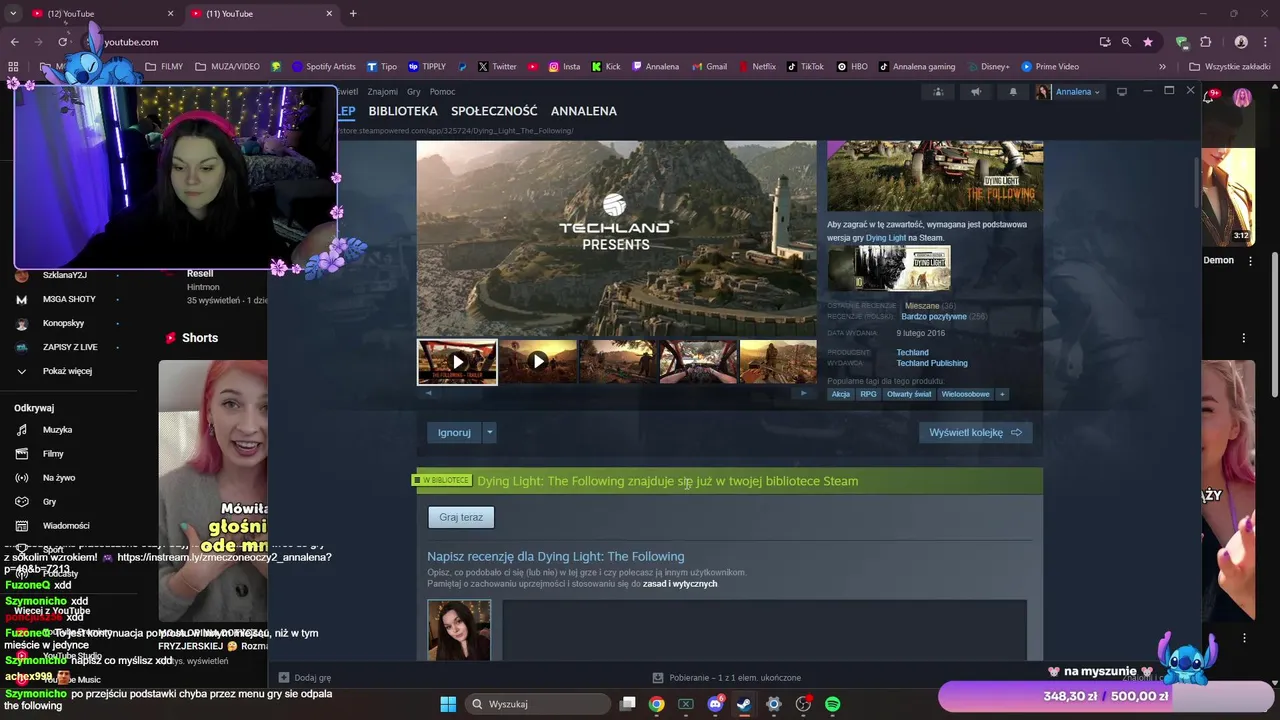Click the Ignoruj button
Viewport: 1280px width, 720px height.
pyautogui.click(x=454, y=433)
